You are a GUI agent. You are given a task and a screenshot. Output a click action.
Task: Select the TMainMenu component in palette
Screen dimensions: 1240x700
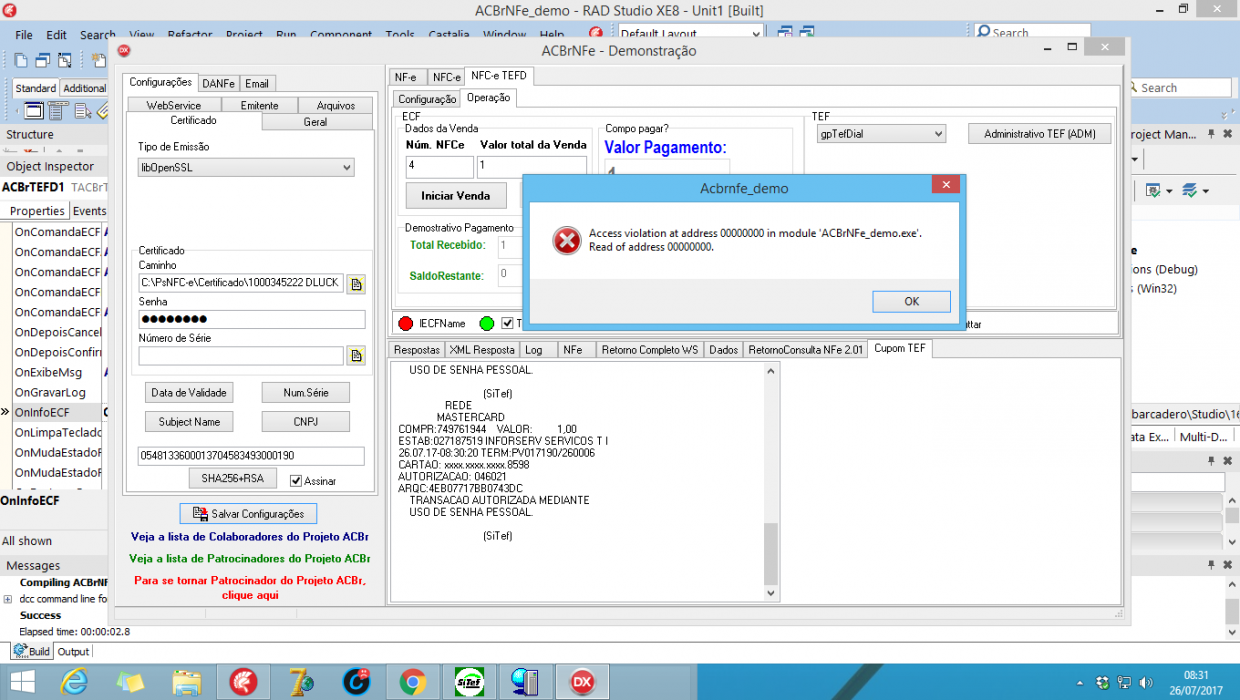(x=56, y=110)
